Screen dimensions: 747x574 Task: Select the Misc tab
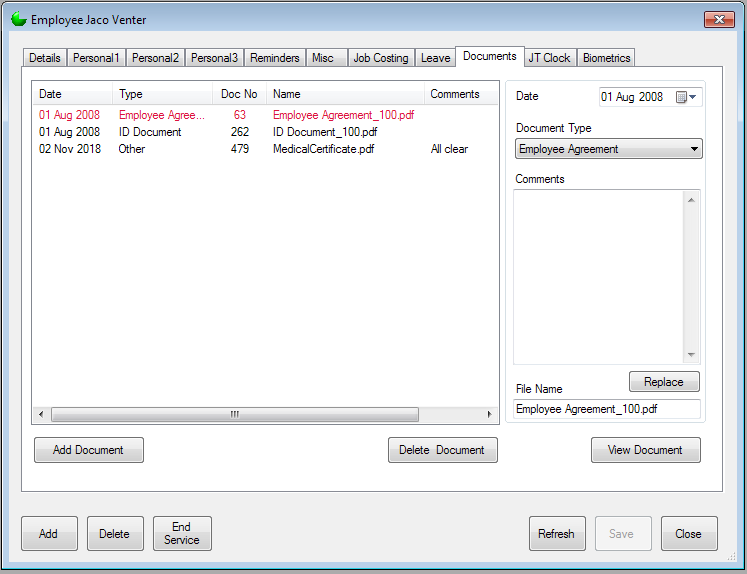tap(326, 58)
